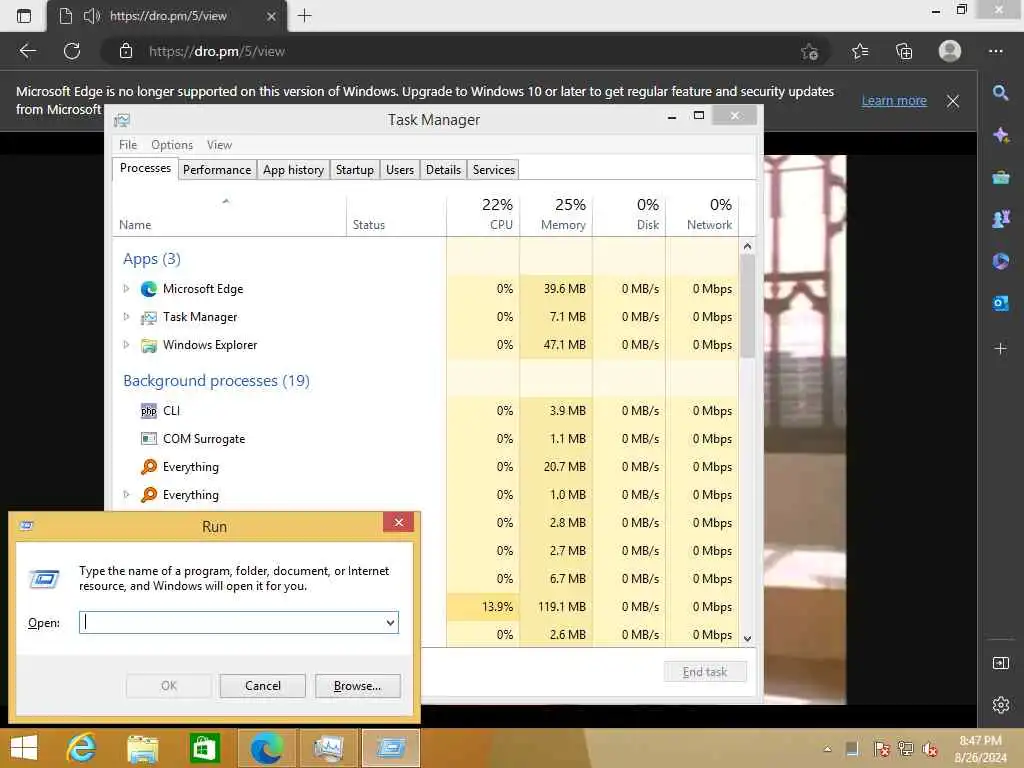Toggle sidebar hide button icon
The width and height of the screenshot is (1024, 768).
point(1000,663)
